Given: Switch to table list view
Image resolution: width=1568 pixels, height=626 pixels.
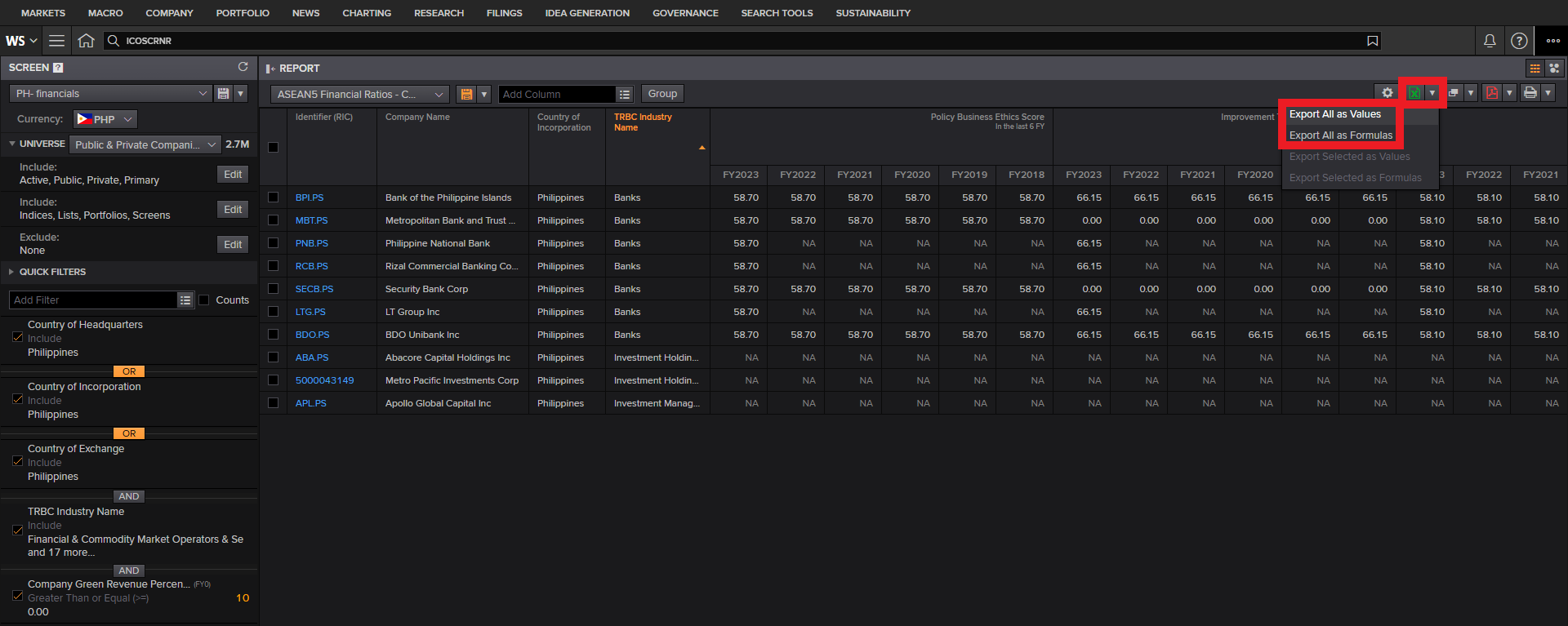Looking at the screenshot, I should click(1535, 69).
